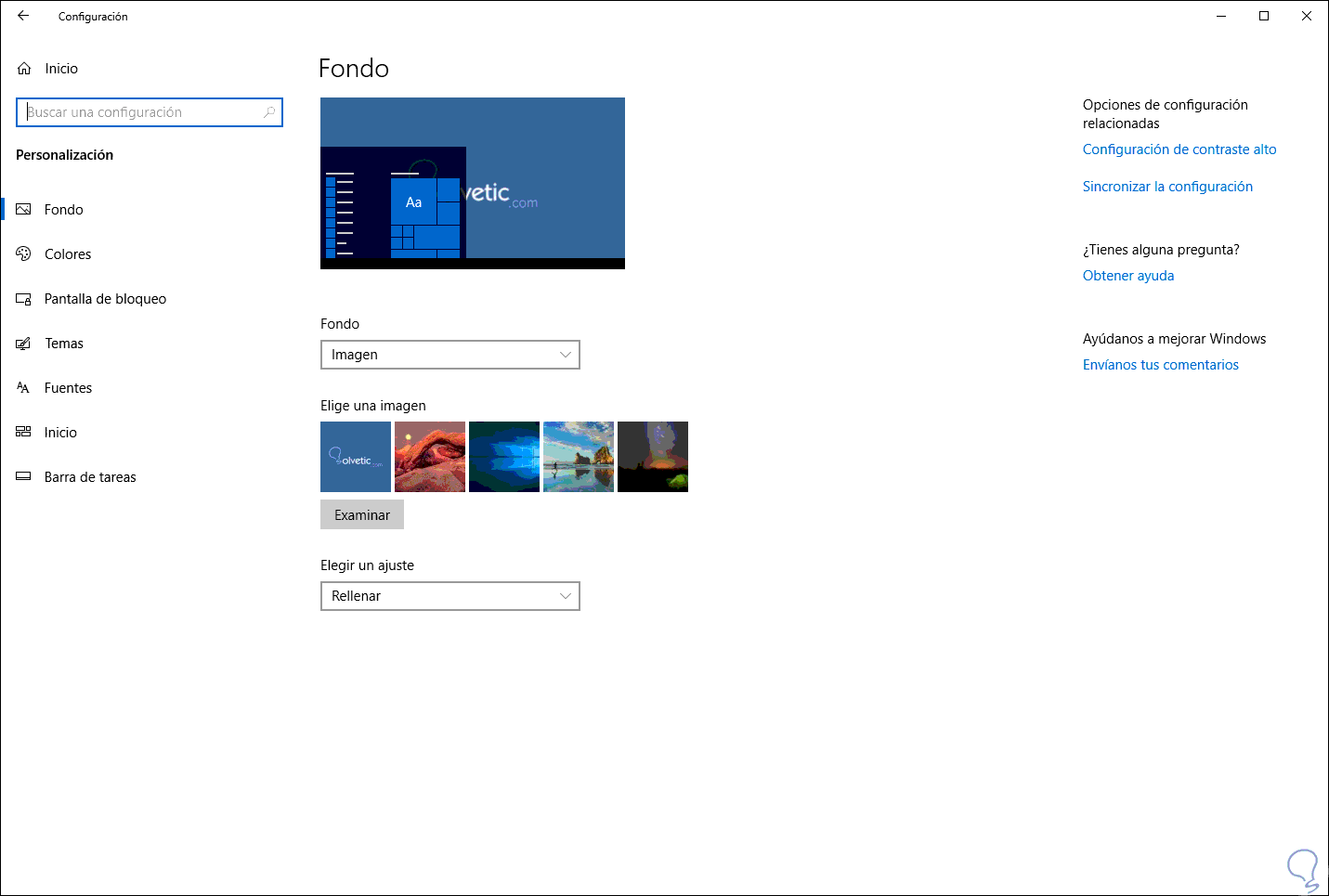Viewport: 1329px width, 896px height.
Task: Click the back arrow icon
Action: (x=23, y=16)
